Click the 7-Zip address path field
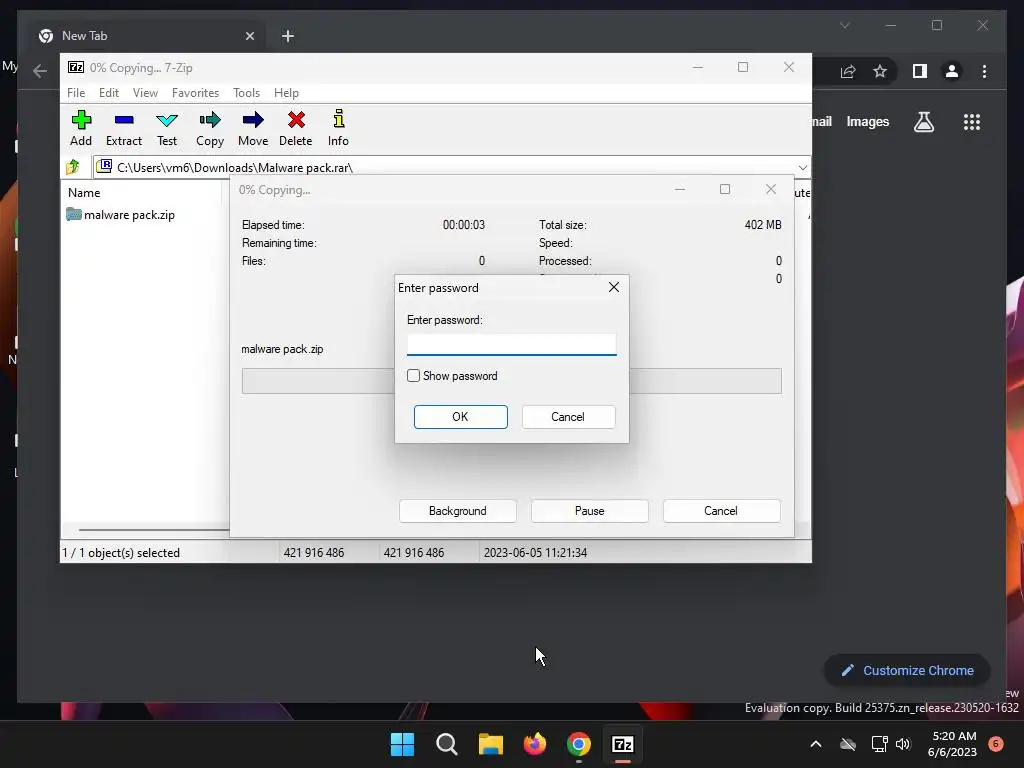Viewport: 1024px width, 768px height. coord(452,167)
